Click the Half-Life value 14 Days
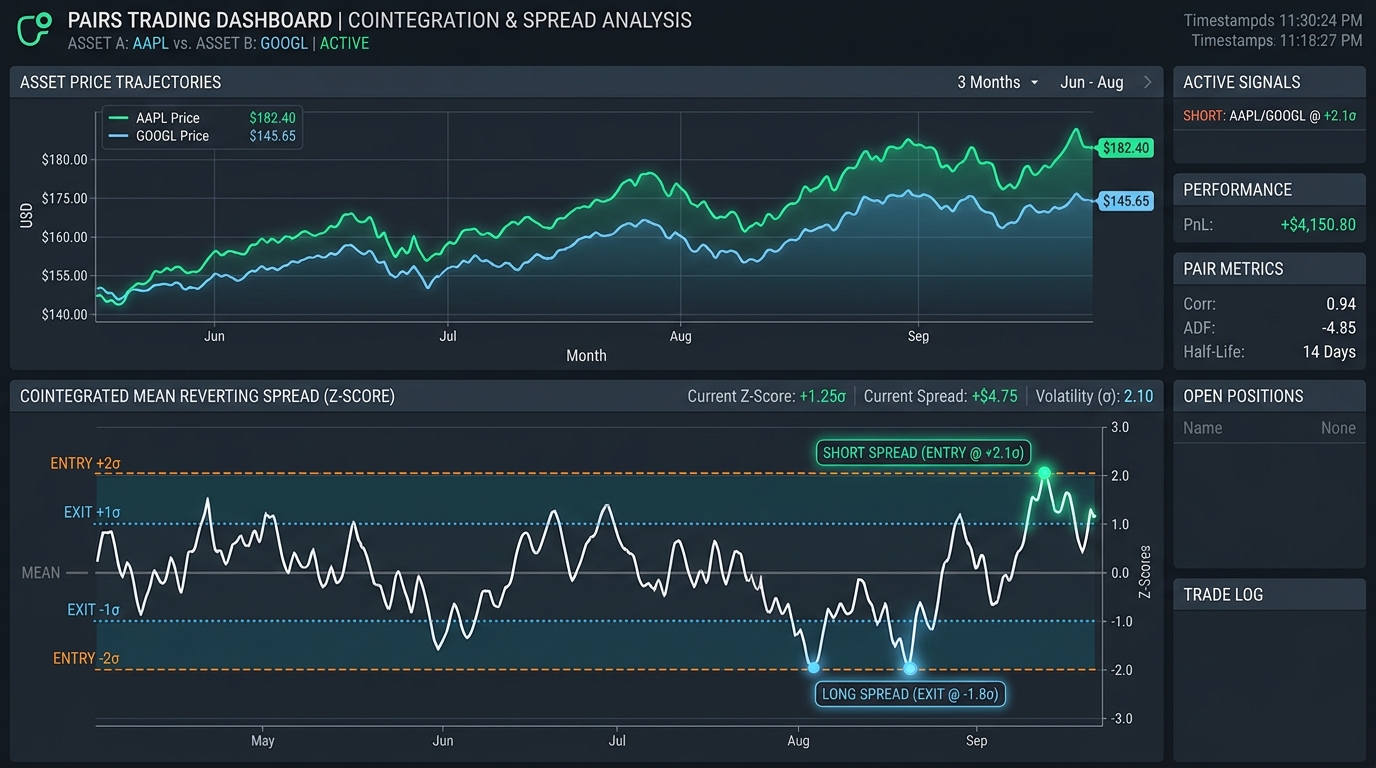 click(1329, 352)
